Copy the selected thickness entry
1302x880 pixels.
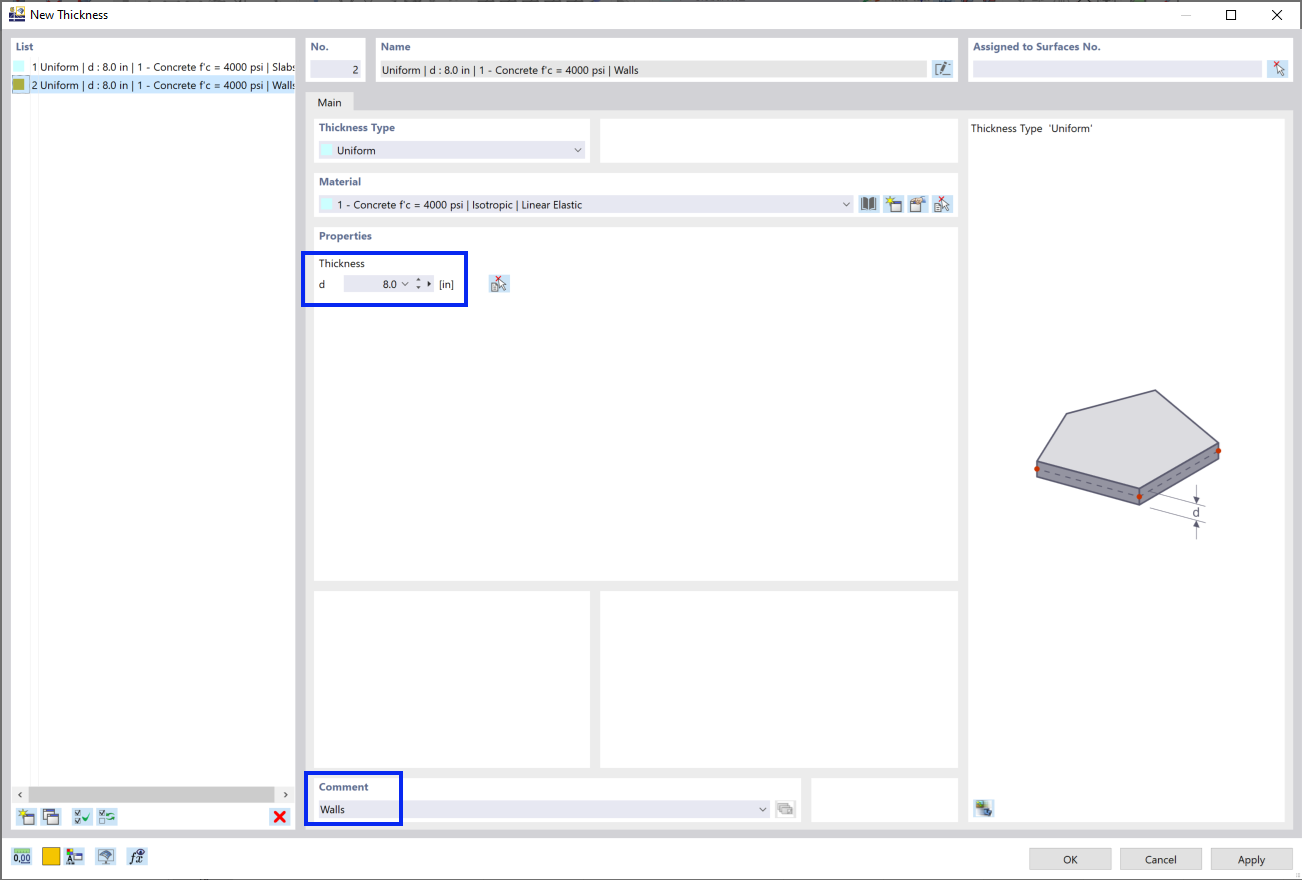click(51, 816)
